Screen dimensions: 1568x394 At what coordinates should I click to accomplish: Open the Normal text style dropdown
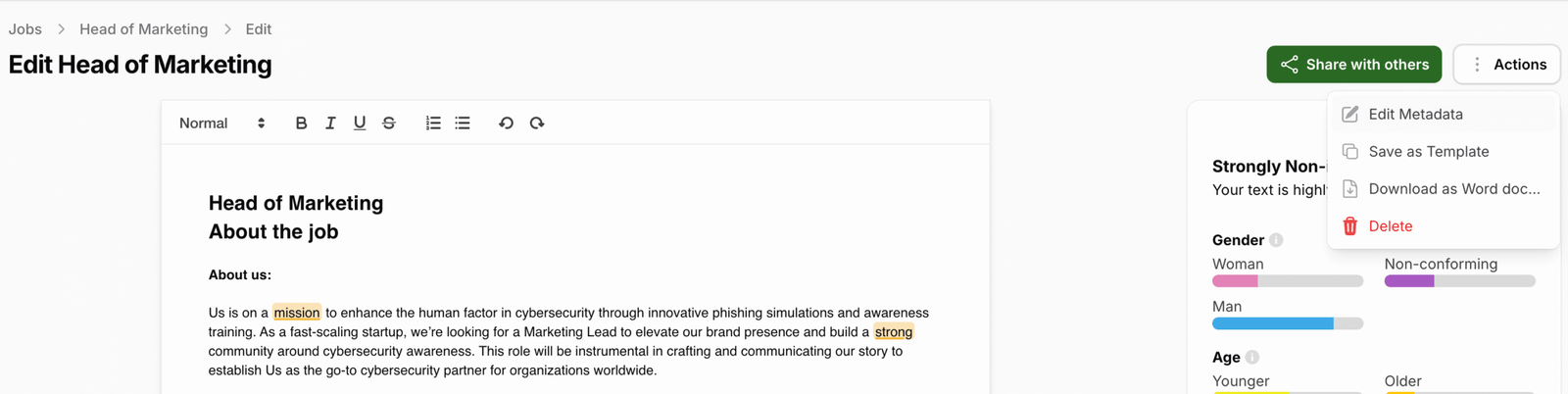coord(221,123)
